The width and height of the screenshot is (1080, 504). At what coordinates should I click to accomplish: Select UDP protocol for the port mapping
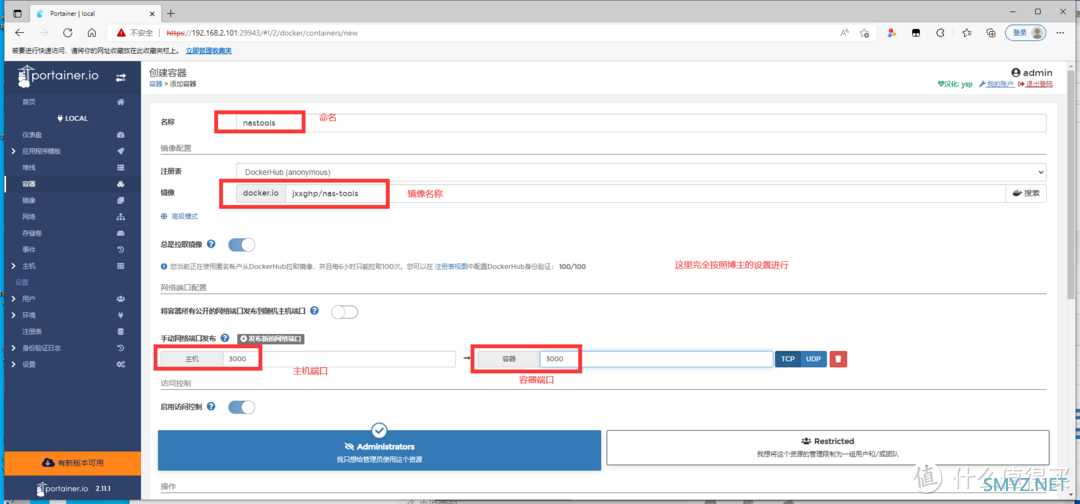pyautogui.click(x=814, y=359)
